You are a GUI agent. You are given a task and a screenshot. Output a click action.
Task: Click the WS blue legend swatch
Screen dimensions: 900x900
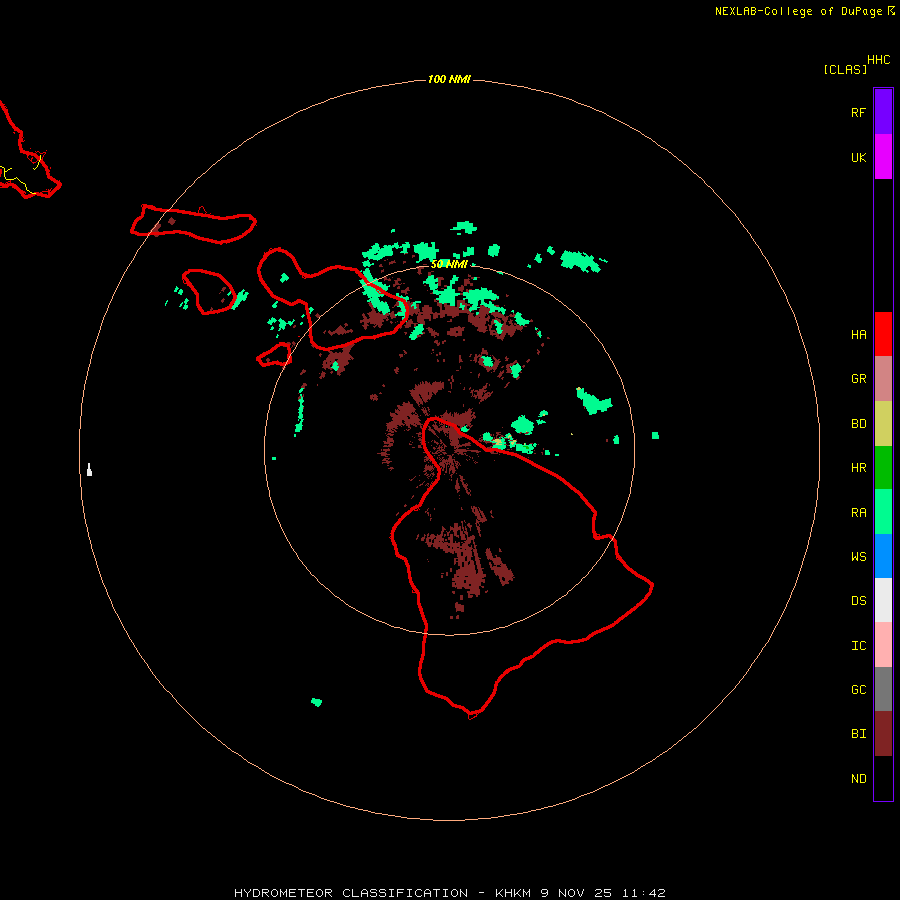[883, 556]
